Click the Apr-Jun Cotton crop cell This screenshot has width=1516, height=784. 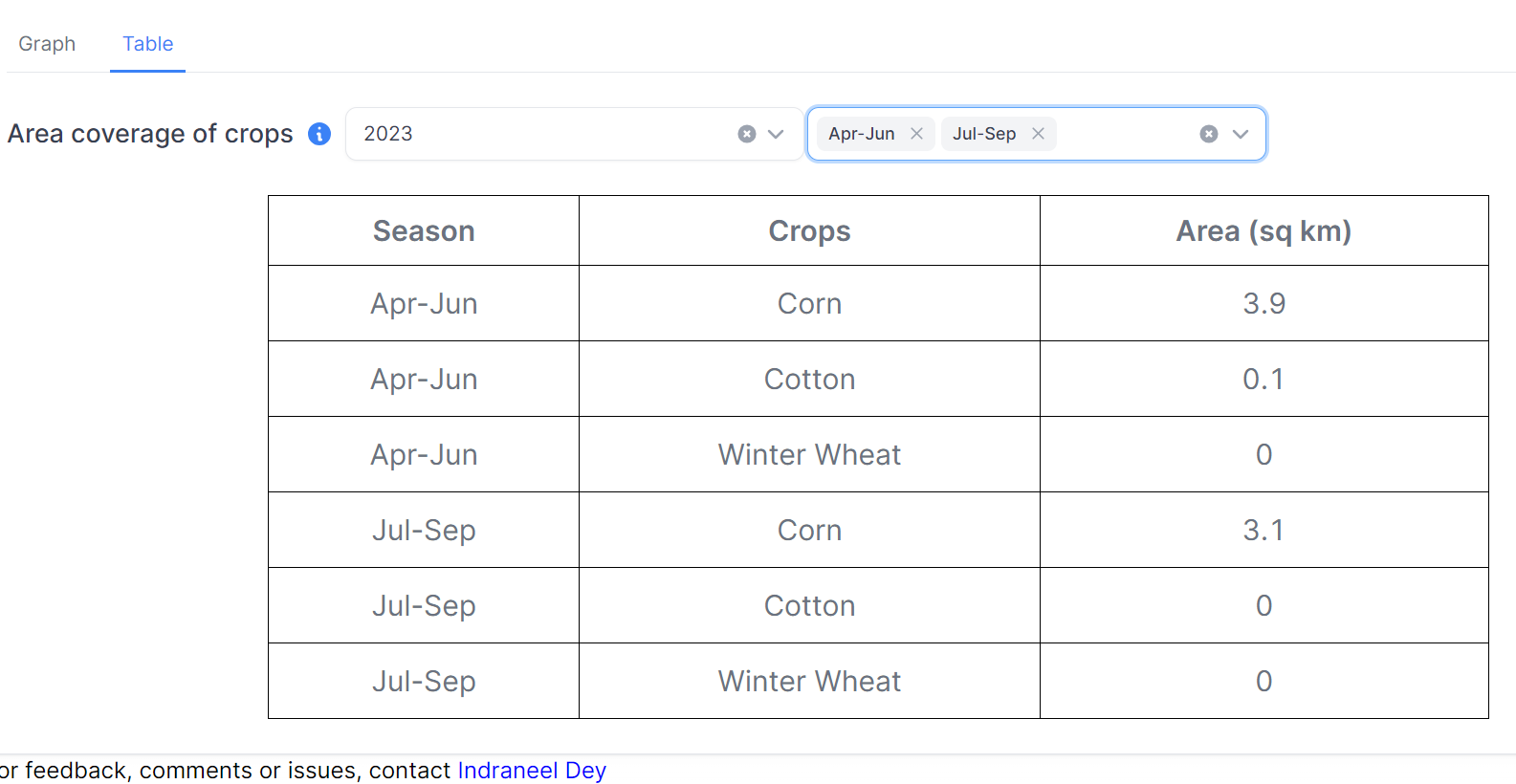tap(809, 380)
